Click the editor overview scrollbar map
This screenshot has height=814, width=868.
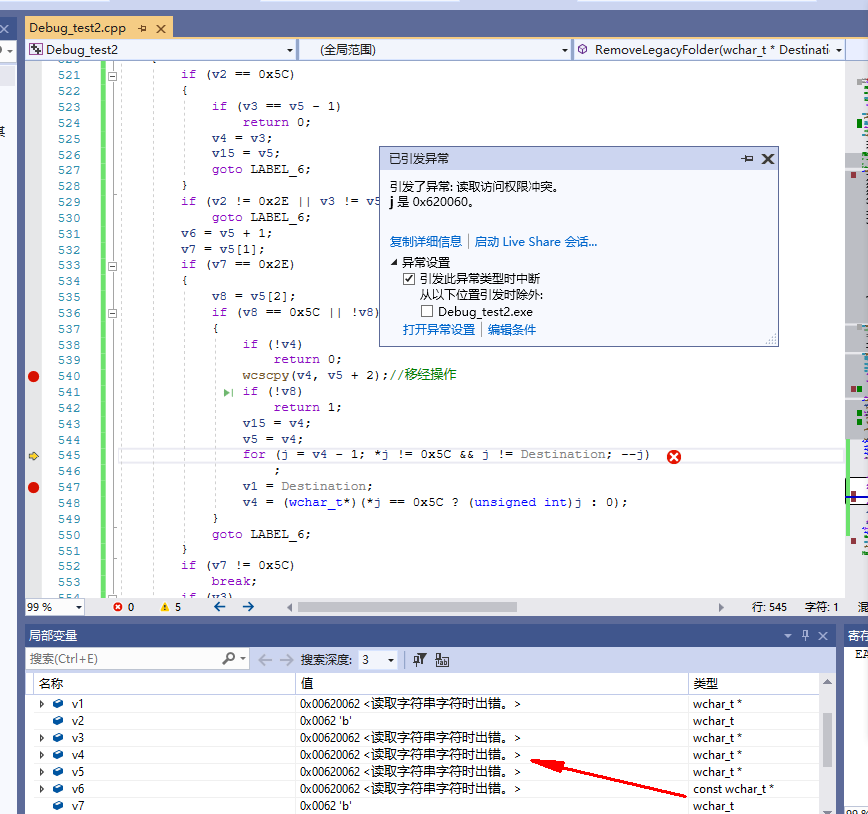click(x=856, y=329)
